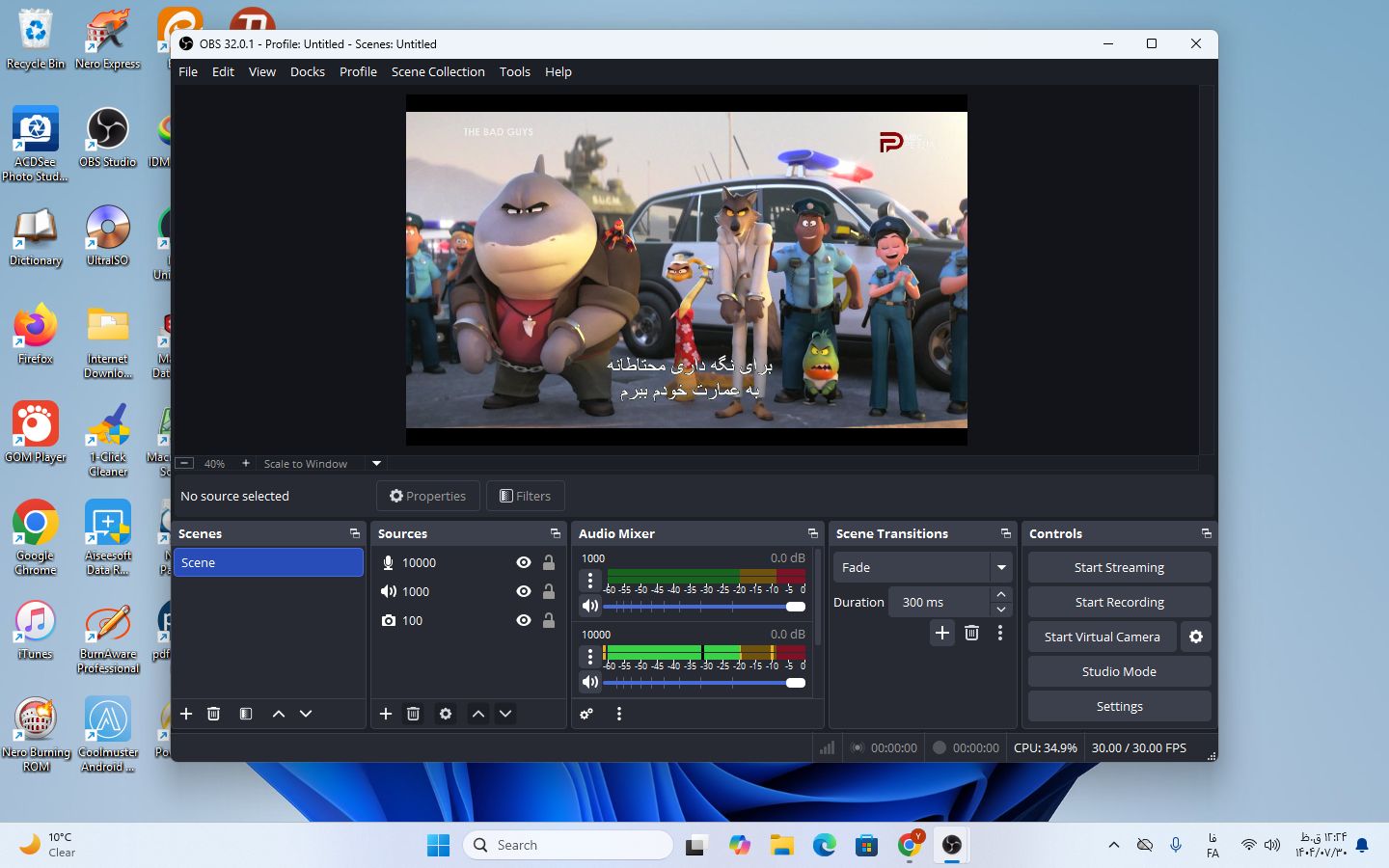Screen dimensions: 1389x868
Task: Open Microsoft Edge from the taskbar
Action: pyautogui.click(x=824, y=845)
